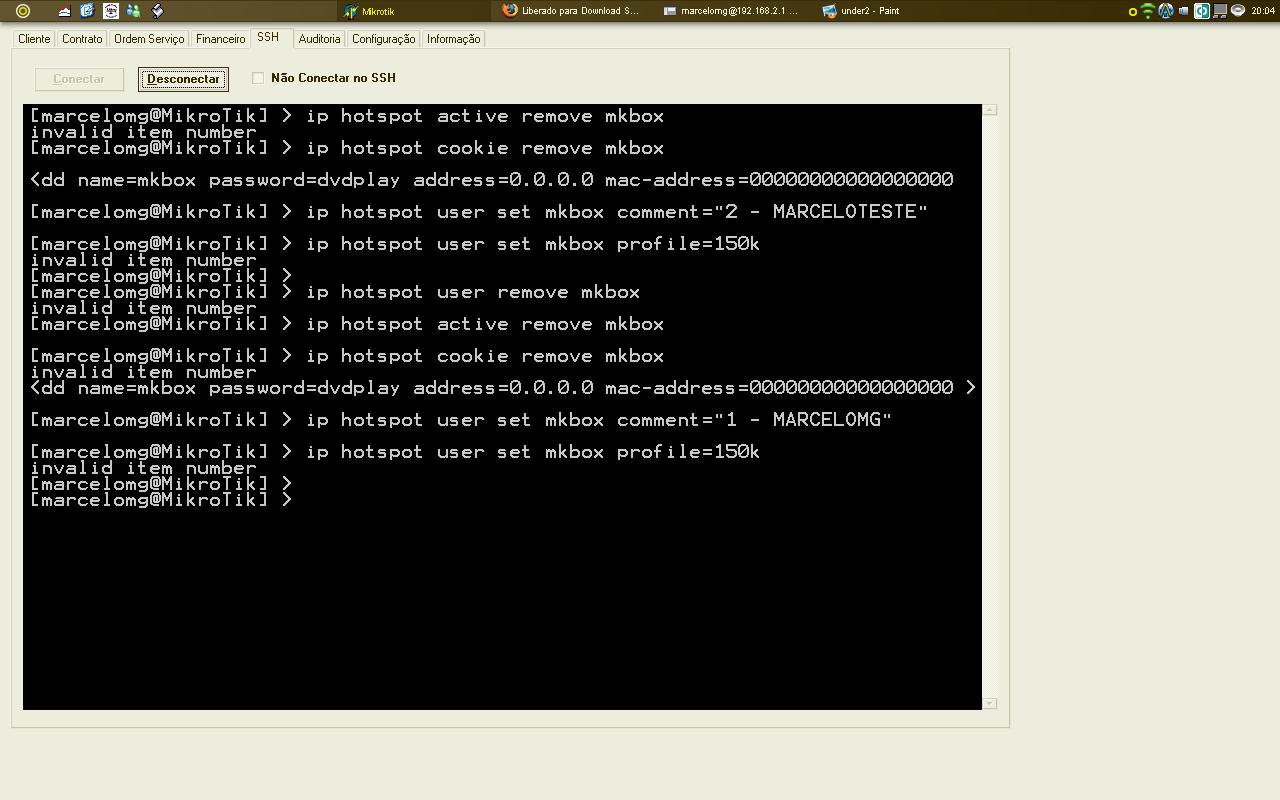Screen dimensions: 1280x800
Task: Click the blue round tray icon
Action: click(1166, 11)
